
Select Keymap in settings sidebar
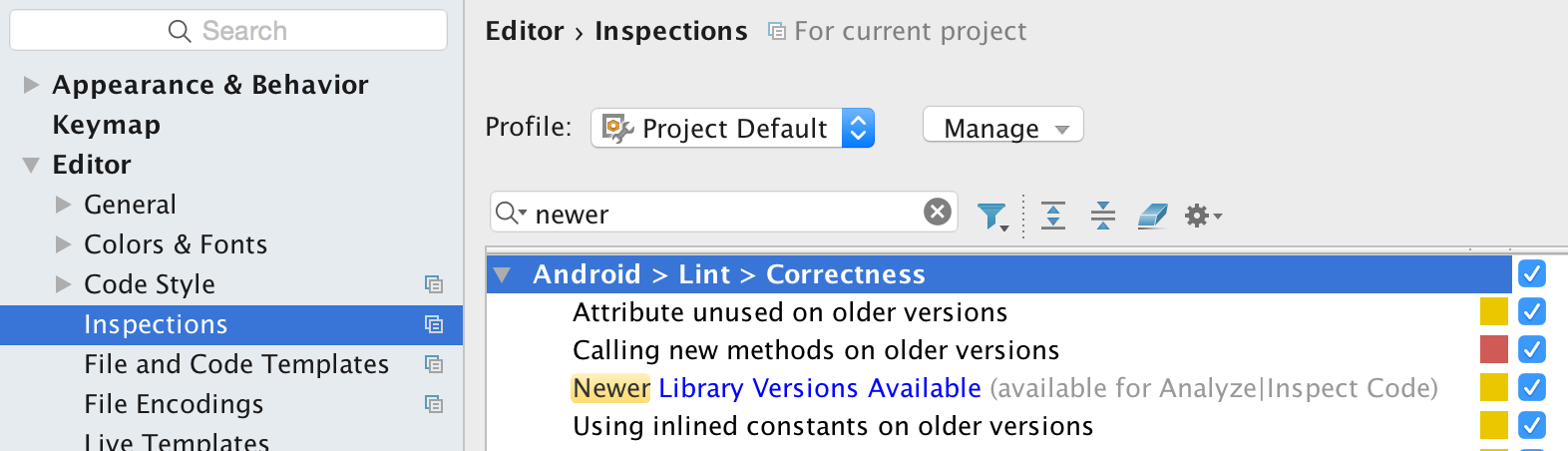coord(106,125)
